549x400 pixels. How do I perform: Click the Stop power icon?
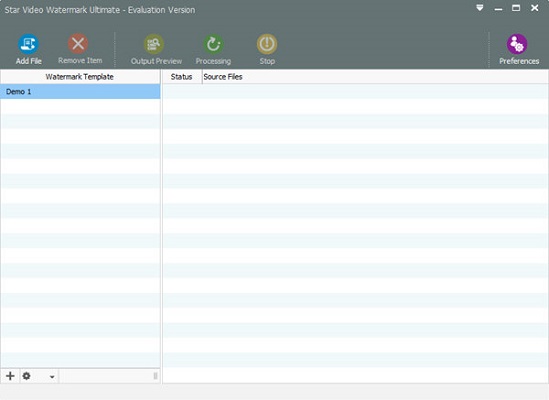pyautogui.click(x=267, y=44)
